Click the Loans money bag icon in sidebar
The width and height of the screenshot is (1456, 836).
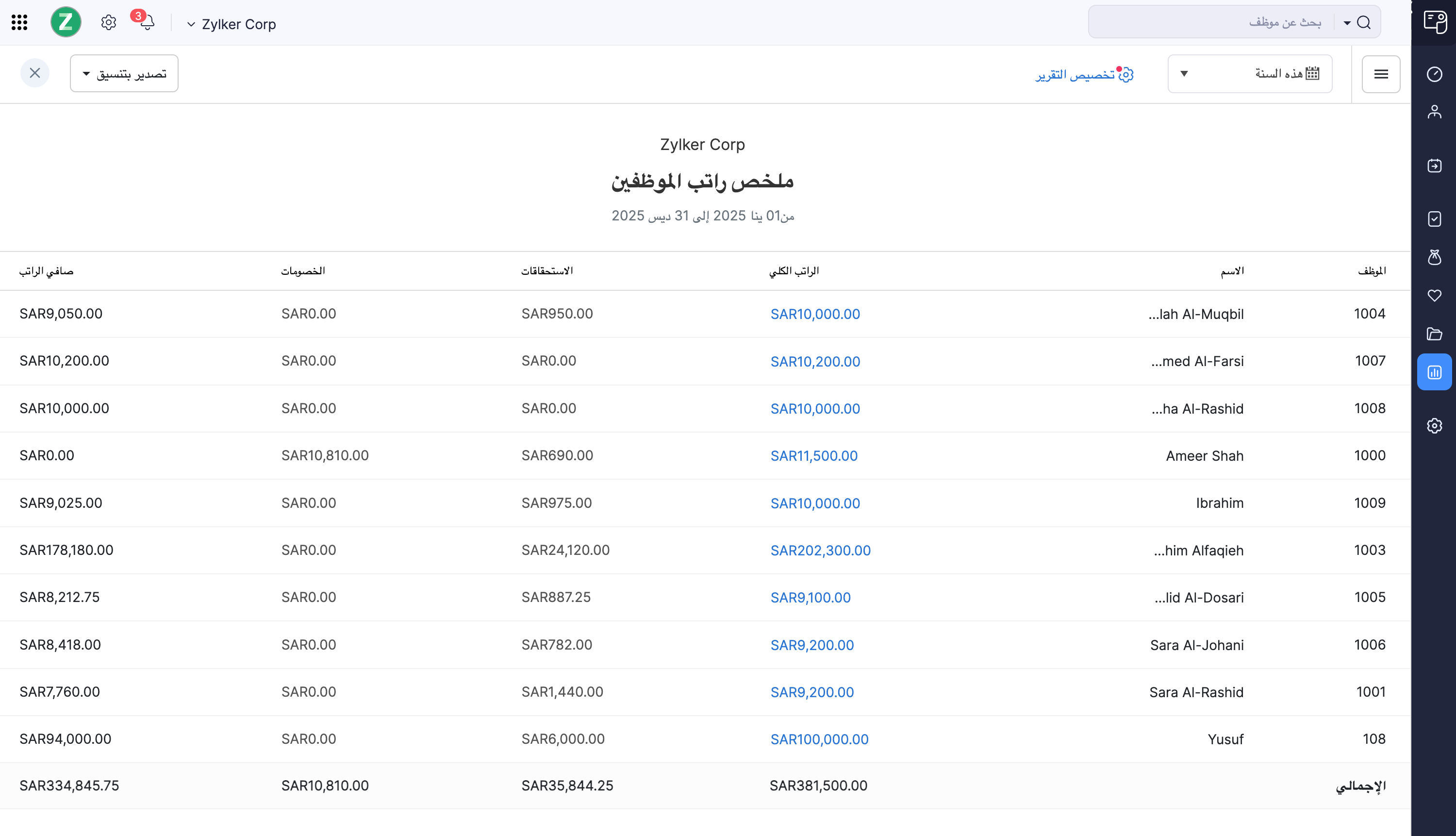(1435, 257)
